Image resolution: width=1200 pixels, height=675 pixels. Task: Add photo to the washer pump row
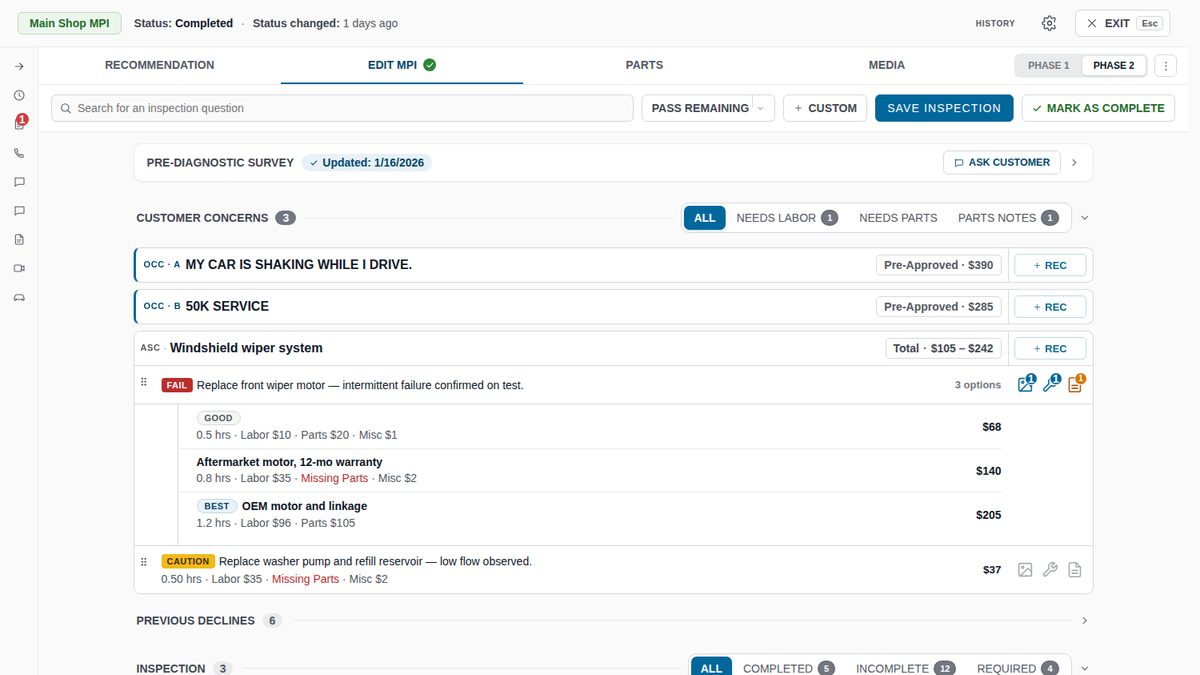[1025, 570]
